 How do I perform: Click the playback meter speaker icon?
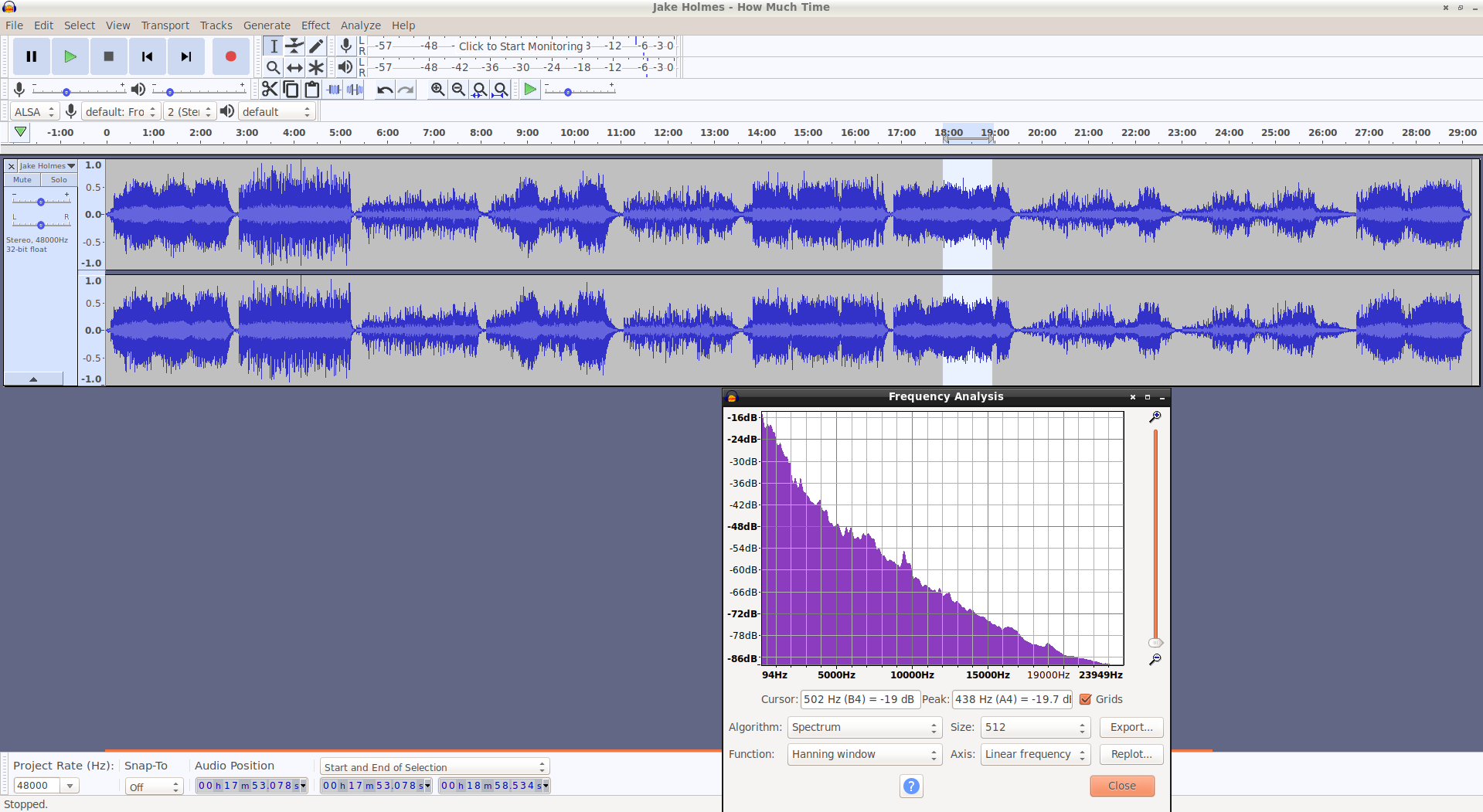[x=345, y=68]
